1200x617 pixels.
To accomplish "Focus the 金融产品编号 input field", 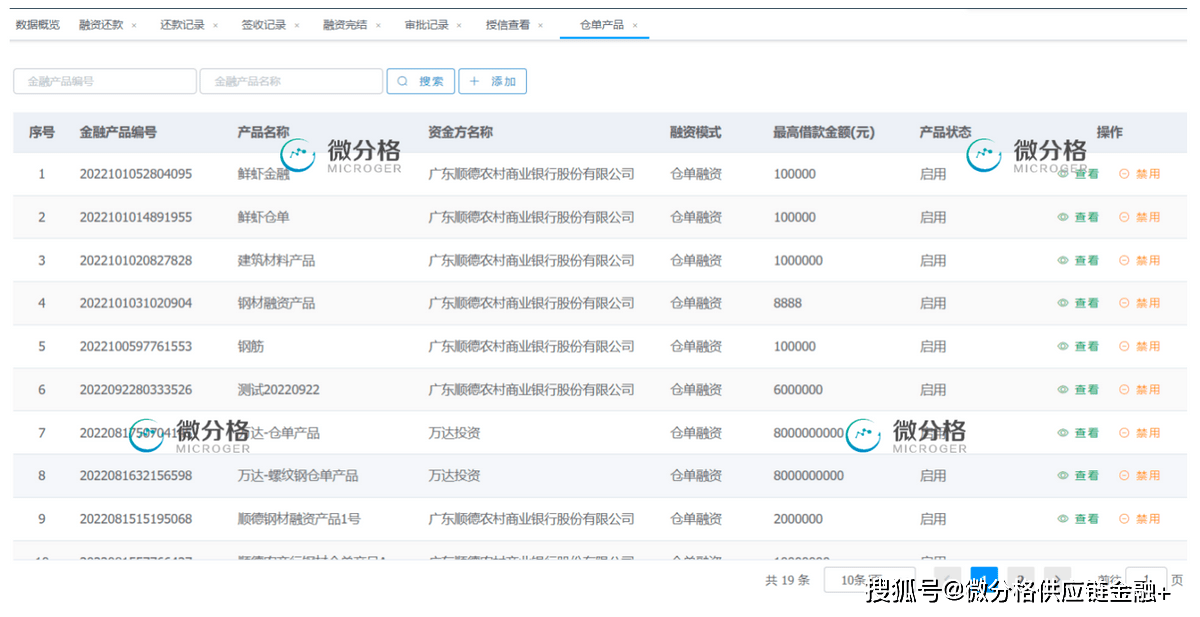I will tap(104, 82).
